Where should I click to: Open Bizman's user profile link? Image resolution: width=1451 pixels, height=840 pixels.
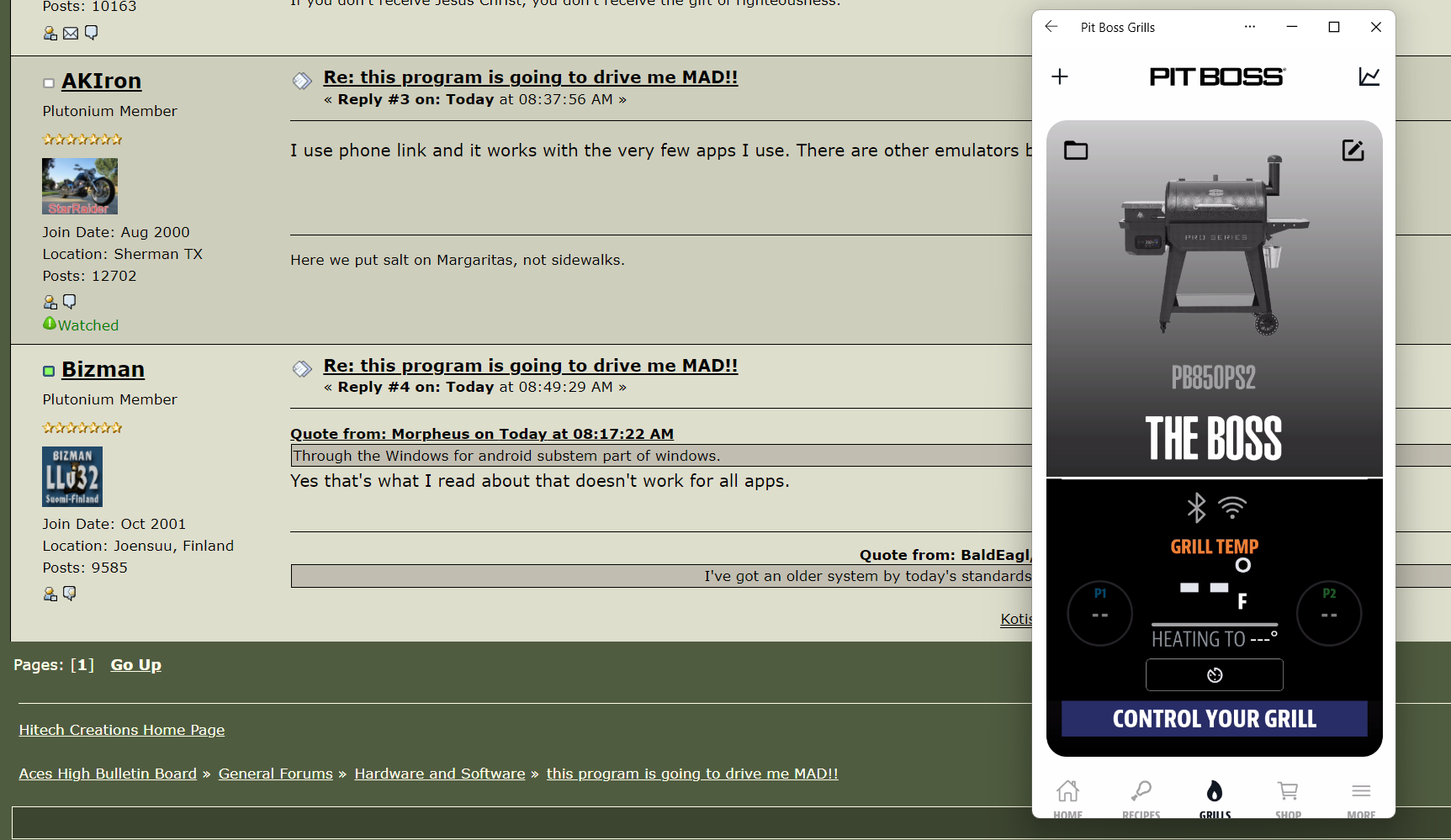(103, 369)
